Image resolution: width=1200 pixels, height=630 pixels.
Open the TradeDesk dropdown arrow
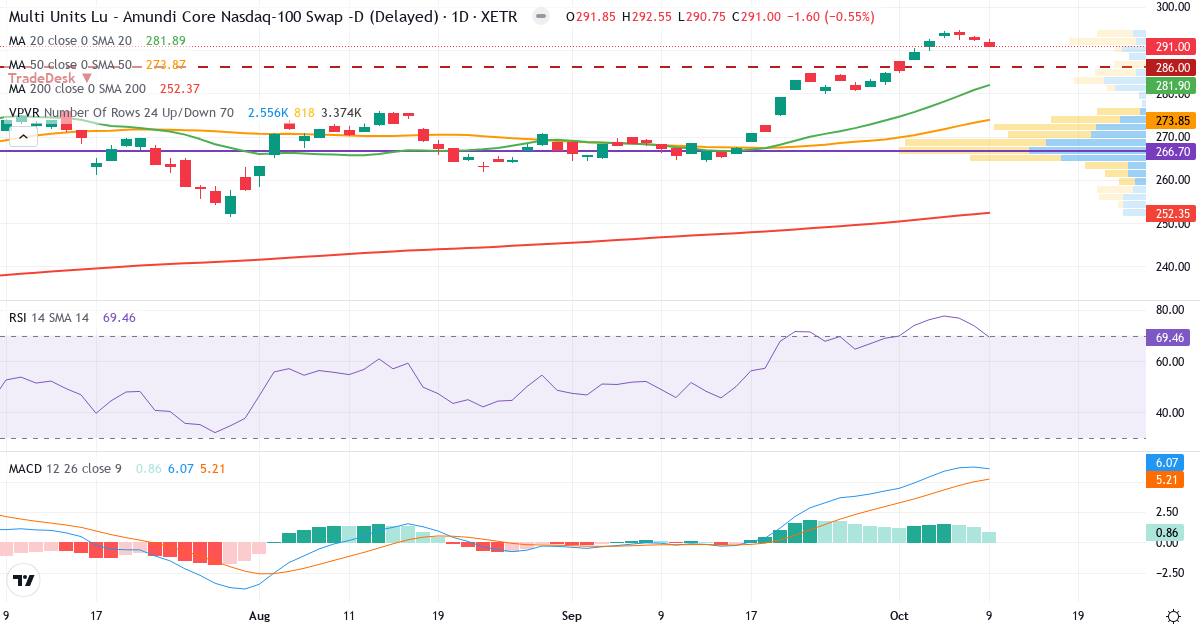click(87, 77)
